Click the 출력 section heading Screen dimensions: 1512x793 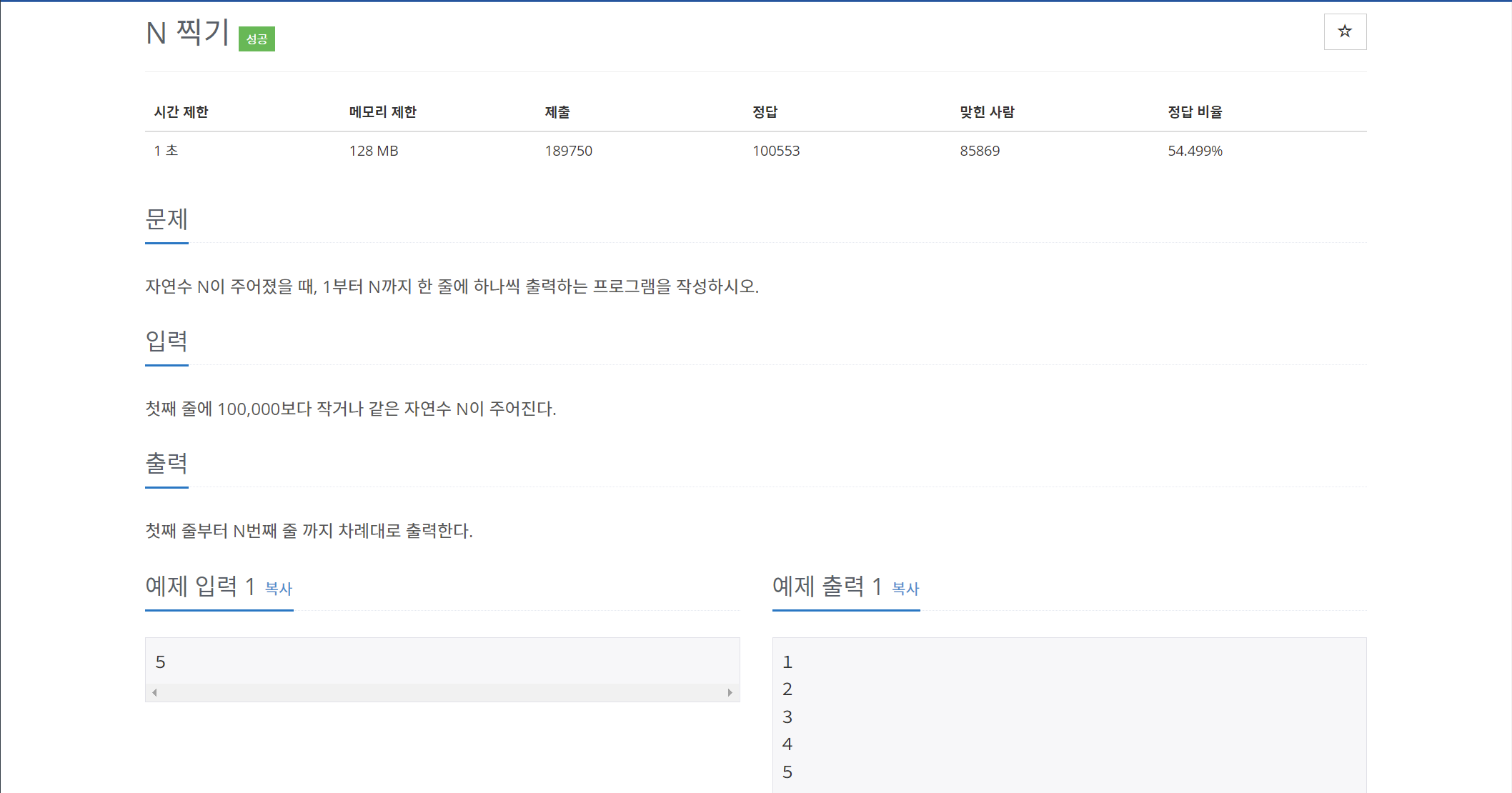coord(166,464)
